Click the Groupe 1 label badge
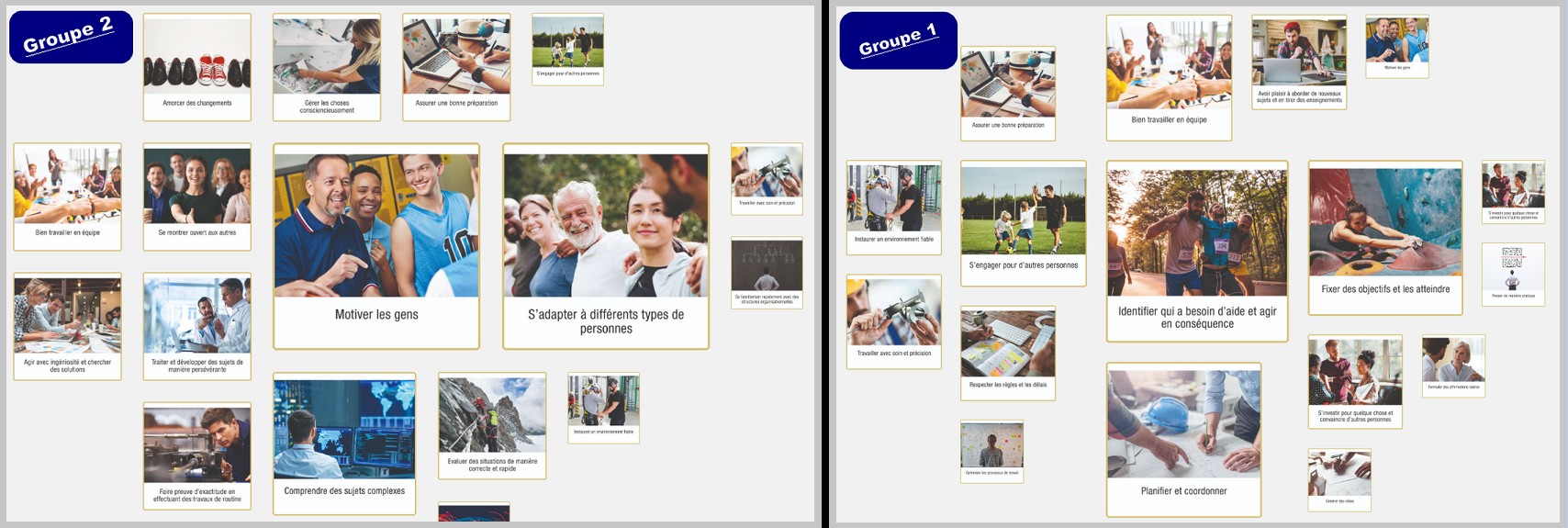The width and height of the screenshot is (1568, 528). click(898, 41)
